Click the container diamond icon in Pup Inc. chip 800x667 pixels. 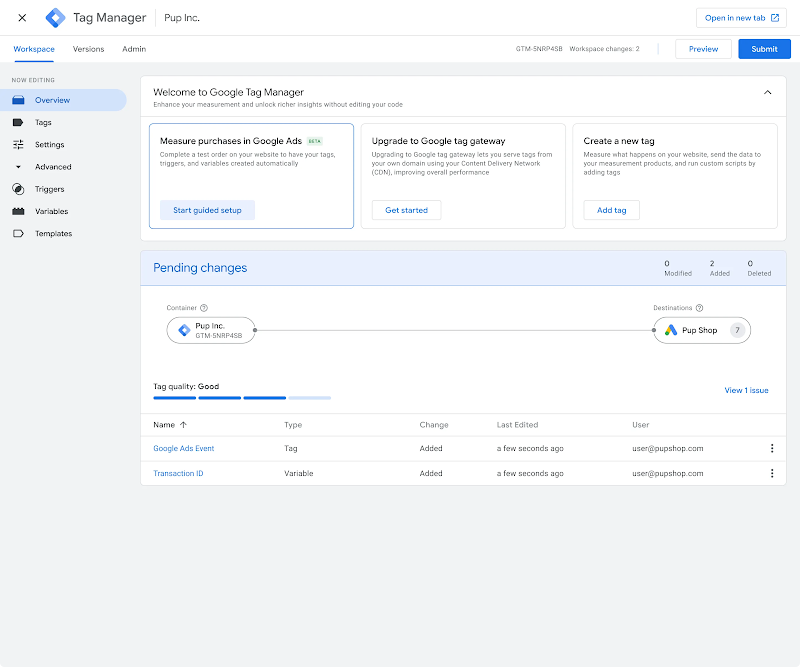184,330
